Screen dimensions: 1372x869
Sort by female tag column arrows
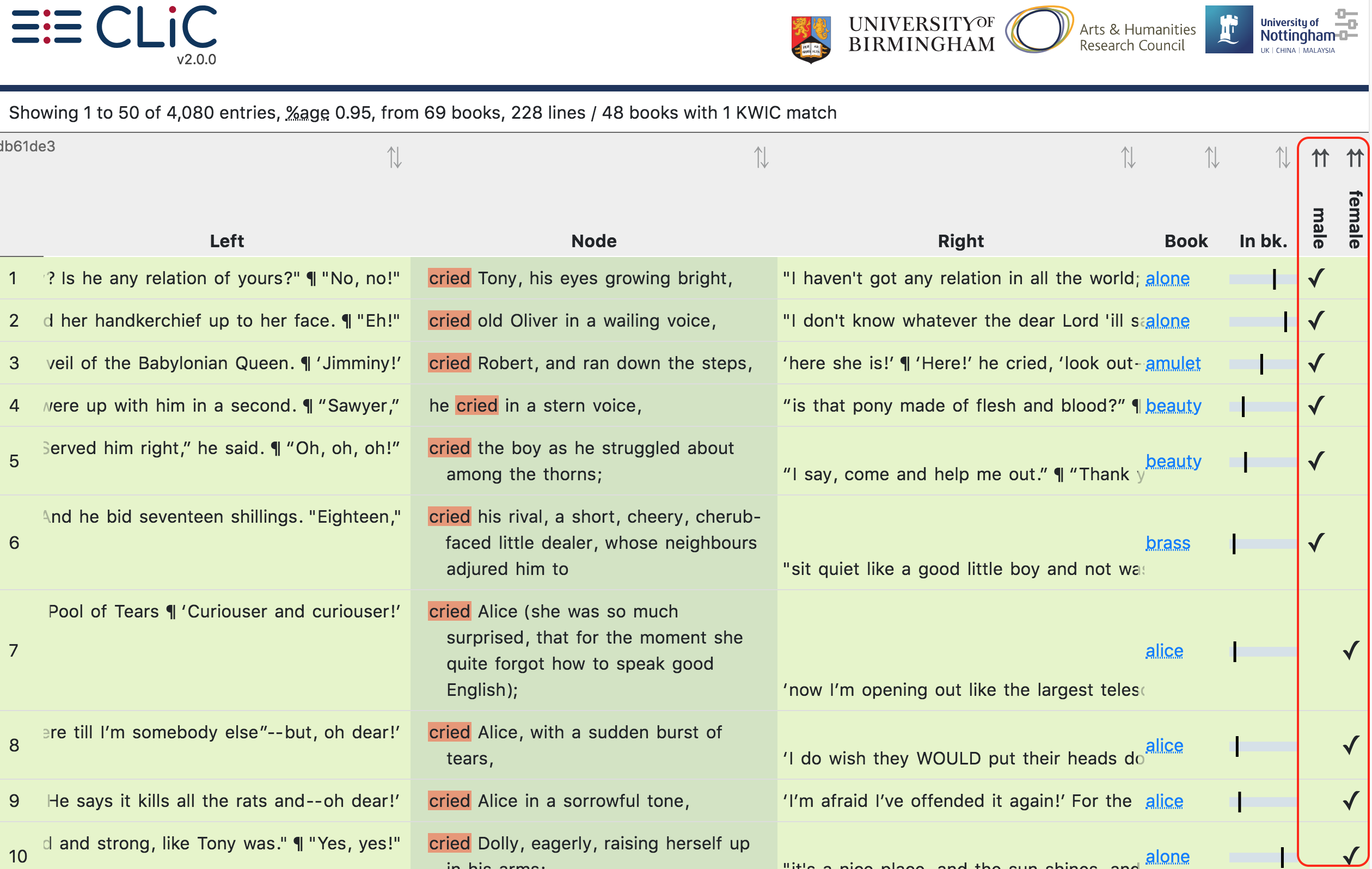[1355, 157]
